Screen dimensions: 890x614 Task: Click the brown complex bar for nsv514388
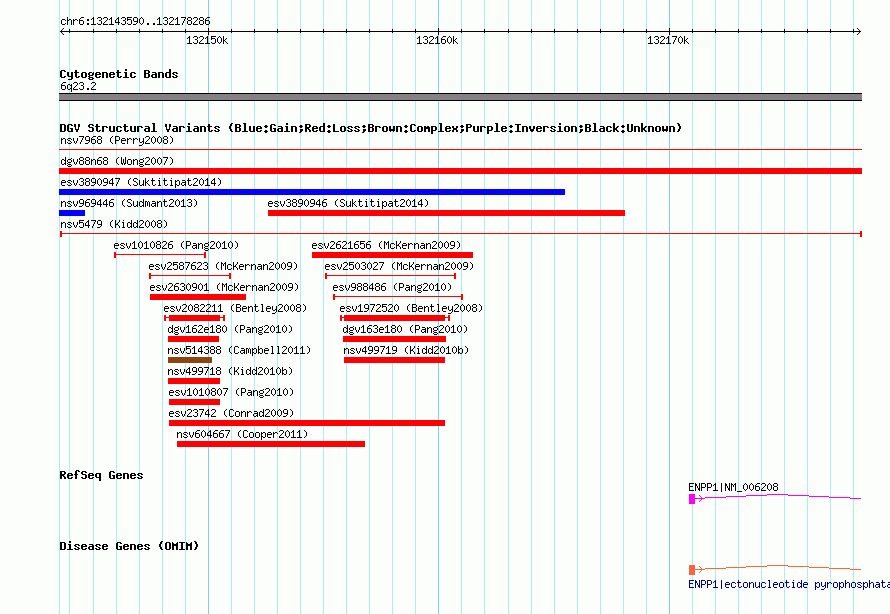click(x=190, y=360)
